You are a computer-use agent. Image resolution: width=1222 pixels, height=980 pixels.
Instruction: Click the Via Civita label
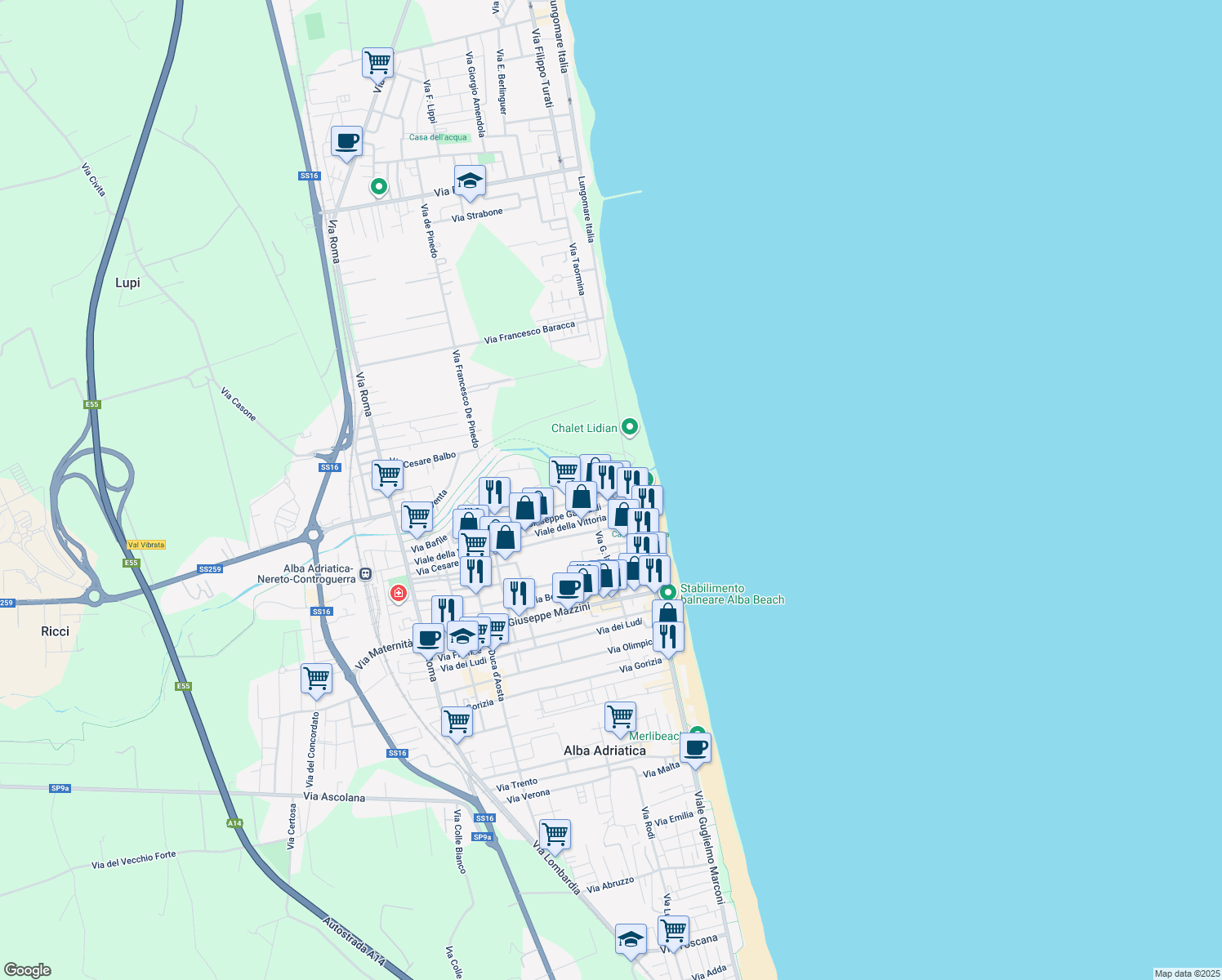tap(93, 180)
